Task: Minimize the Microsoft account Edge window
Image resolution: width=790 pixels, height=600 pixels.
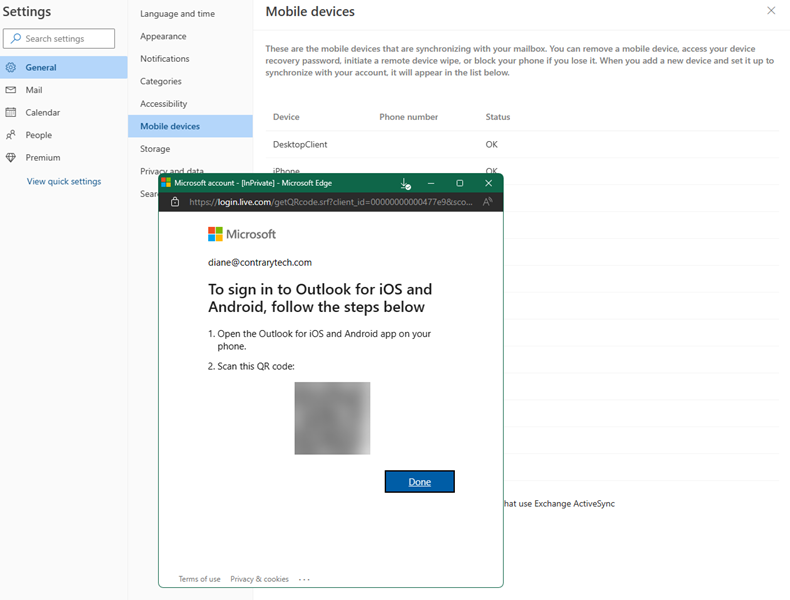Action: tap(431, 183)
